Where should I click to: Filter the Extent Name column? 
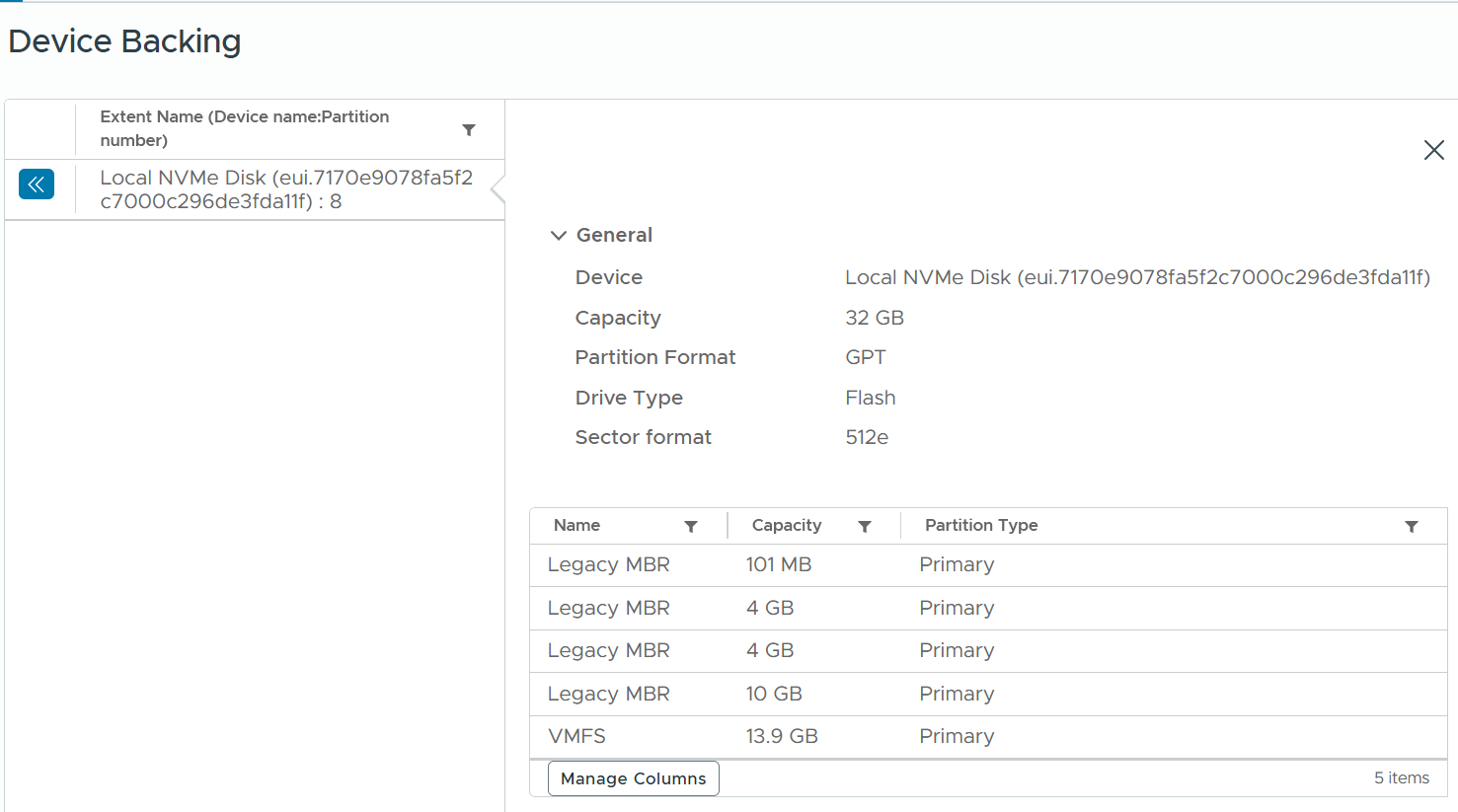[x=469, y=130]
